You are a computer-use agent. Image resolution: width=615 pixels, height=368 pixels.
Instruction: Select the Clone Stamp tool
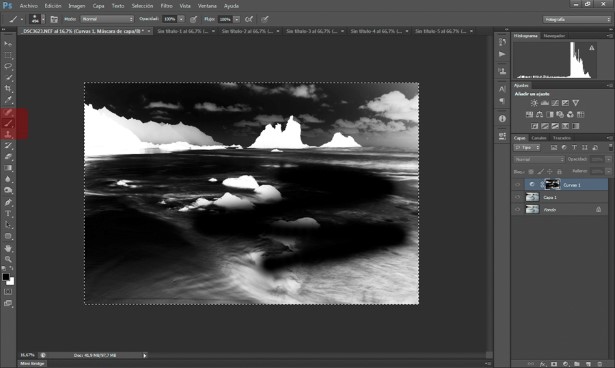(x=8, y=134)
